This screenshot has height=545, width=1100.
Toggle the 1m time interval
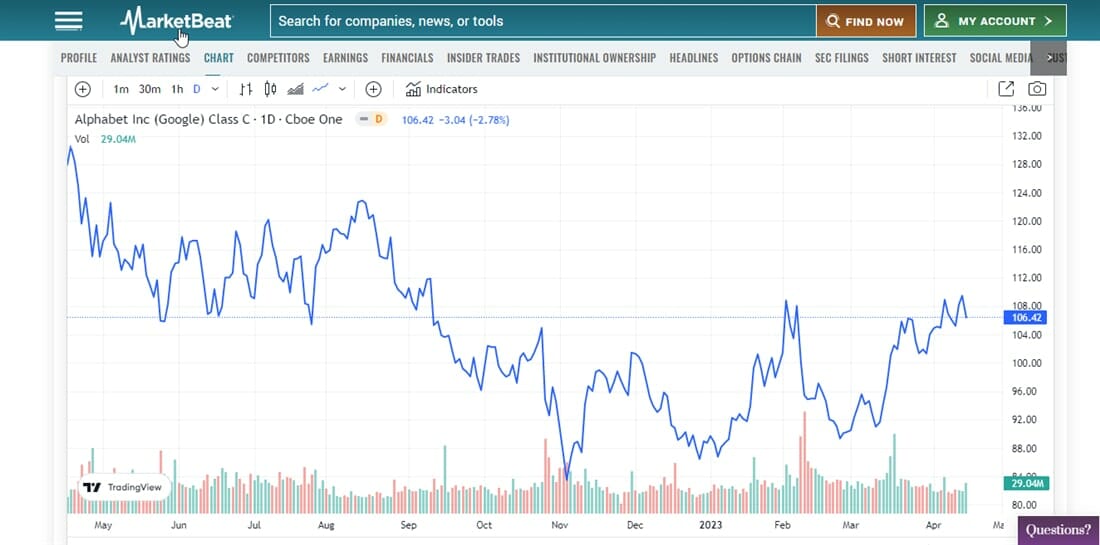click(121, 89)
